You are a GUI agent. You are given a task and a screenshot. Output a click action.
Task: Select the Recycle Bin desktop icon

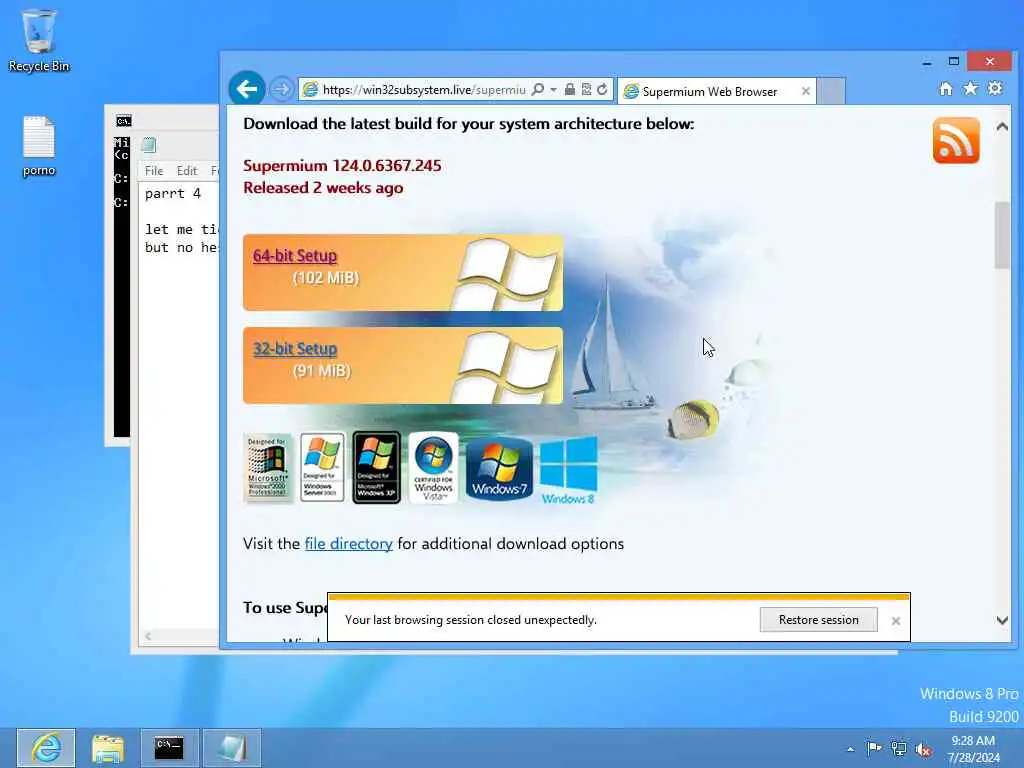39,40
